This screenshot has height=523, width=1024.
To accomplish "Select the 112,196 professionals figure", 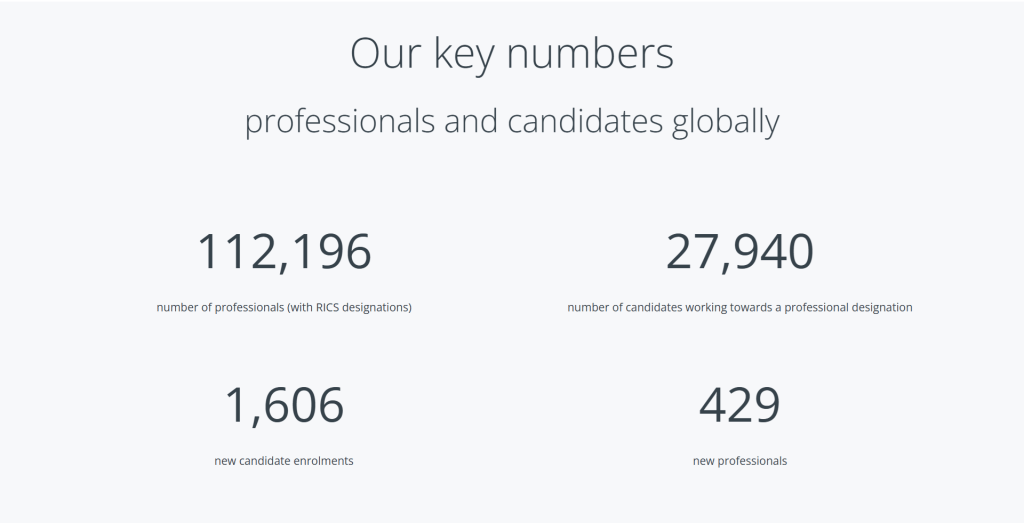I will [x=284, y=252].
